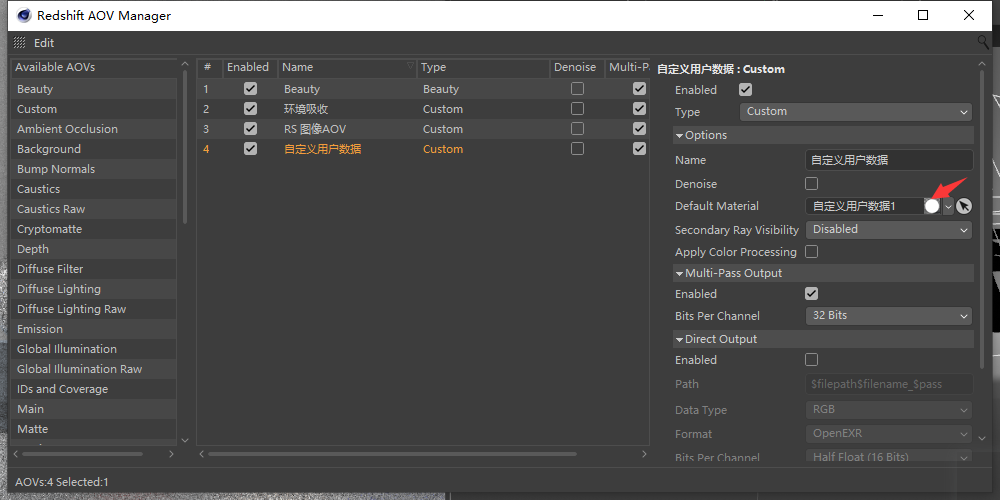
Task: Select the Beauty AOV row name
Action: (x=302, y=89)
